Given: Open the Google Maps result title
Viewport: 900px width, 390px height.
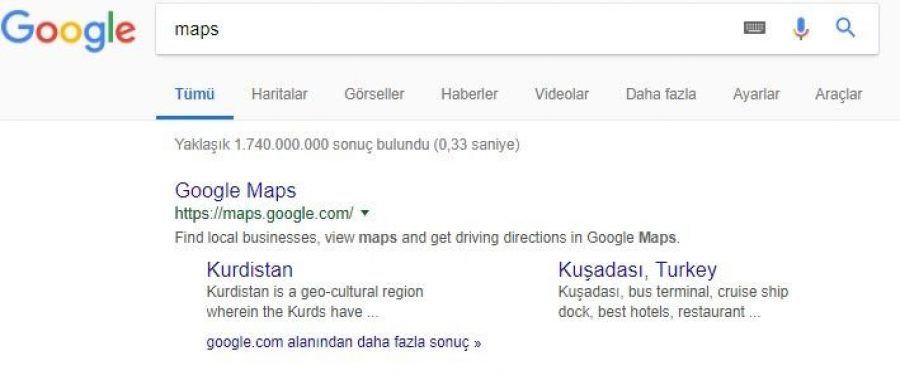Looking at the screenshot, I should (235, 190).
